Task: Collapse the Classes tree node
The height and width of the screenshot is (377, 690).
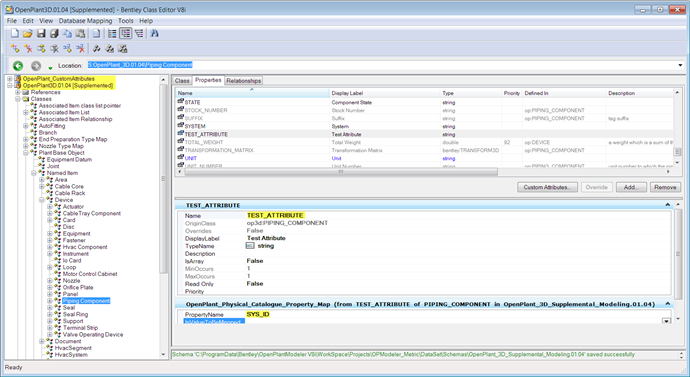Action: coord(18,99)
